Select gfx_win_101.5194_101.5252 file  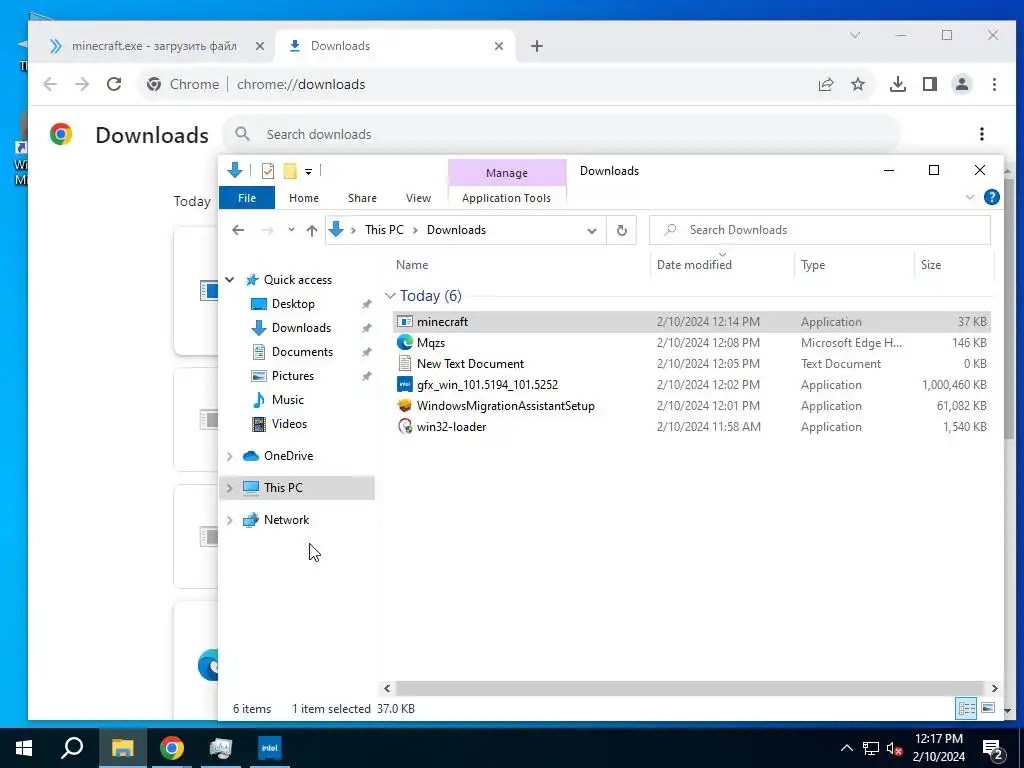[692, 385]
